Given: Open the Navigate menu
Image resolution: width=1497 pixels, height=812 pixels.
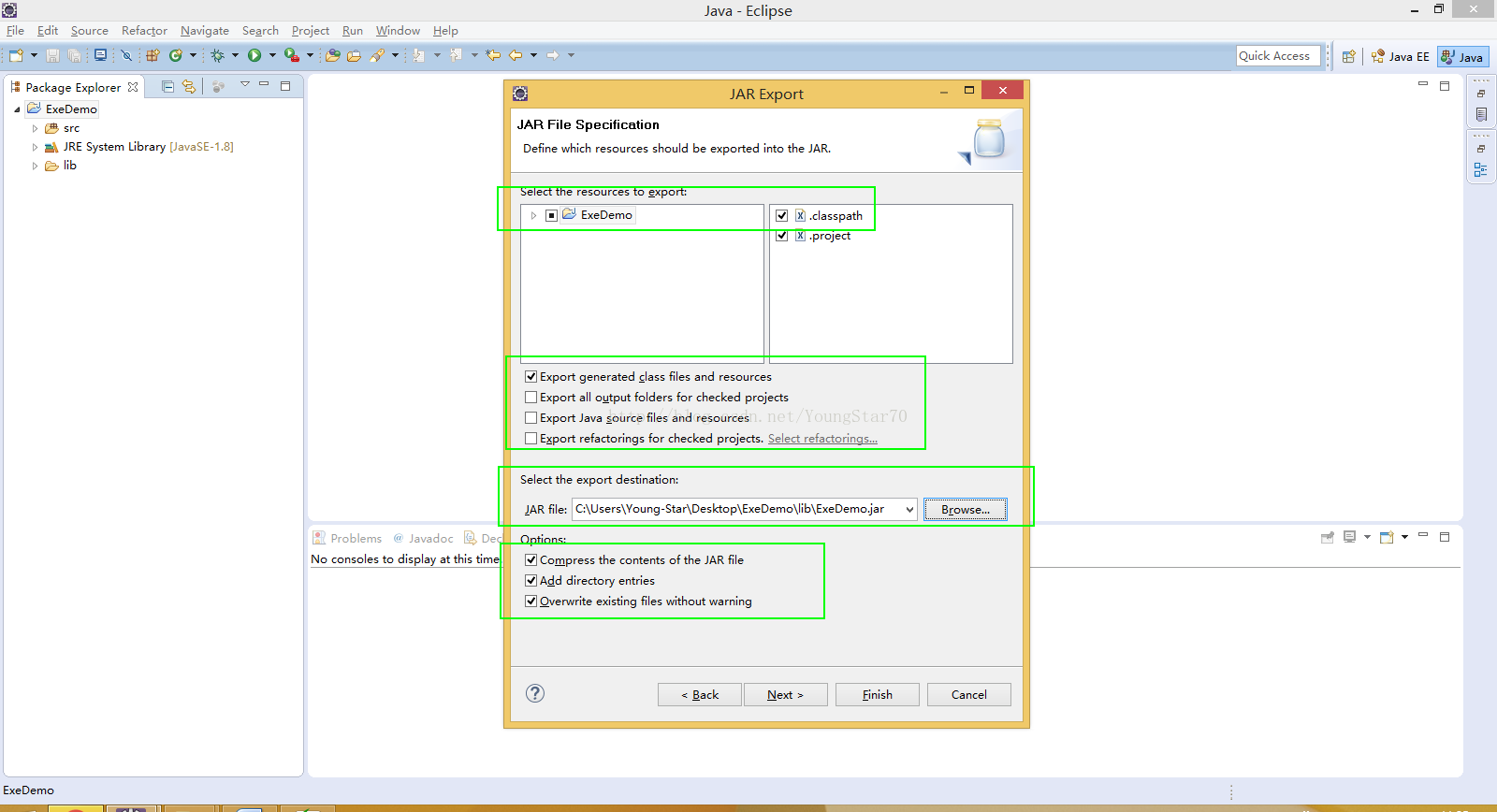Looking at the screenshot, I should coord(205,31).
